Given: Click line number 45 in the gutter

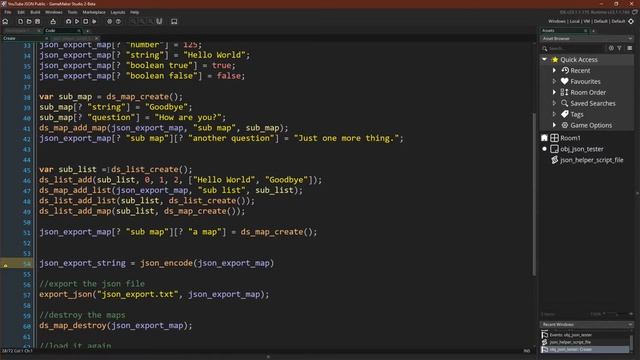Looking at the screenshot, I should (x=27, y=170).
